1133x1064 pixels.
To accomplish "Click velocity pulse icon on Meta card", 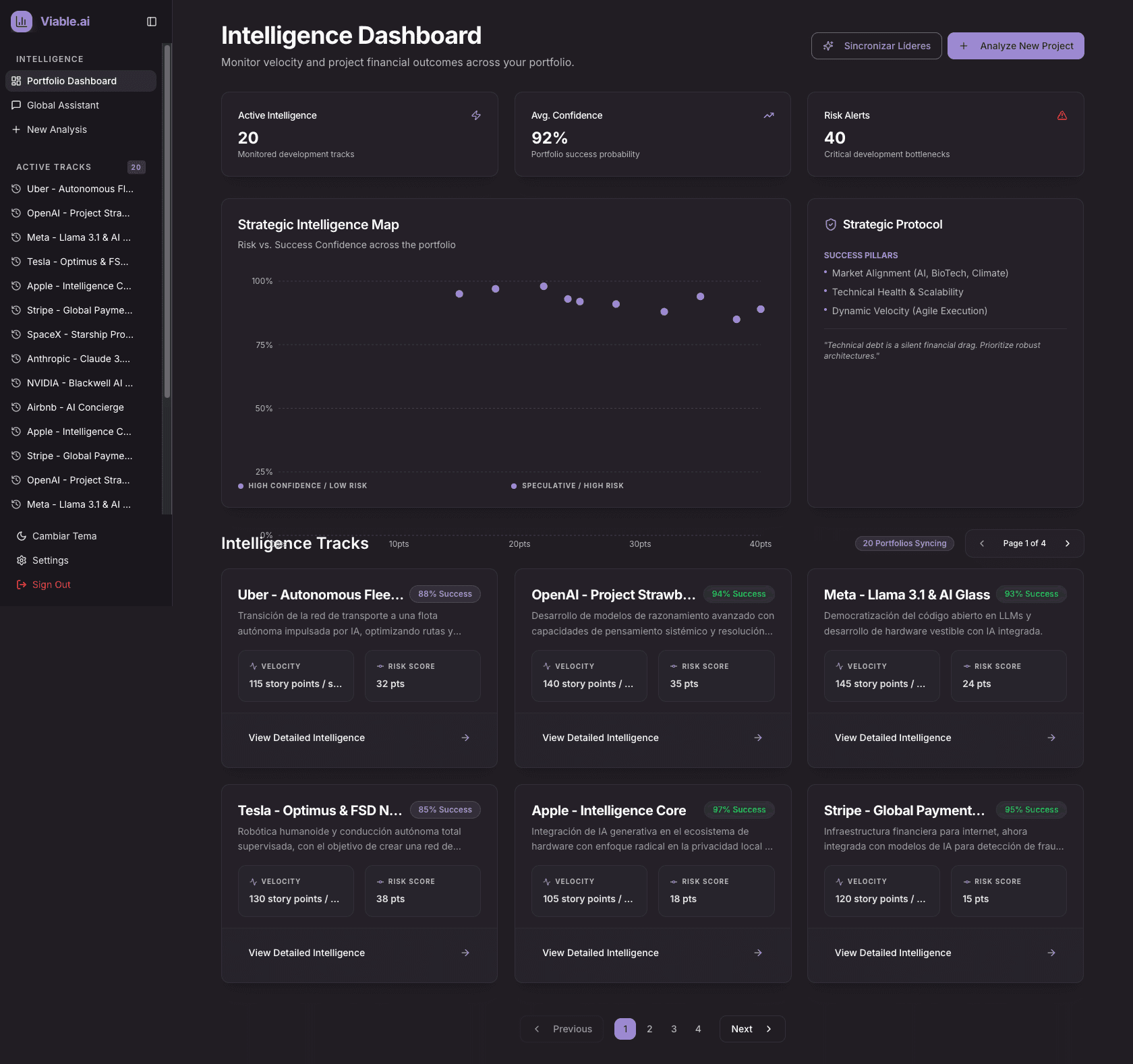I will pyautogui.click(x=840, y=666).
